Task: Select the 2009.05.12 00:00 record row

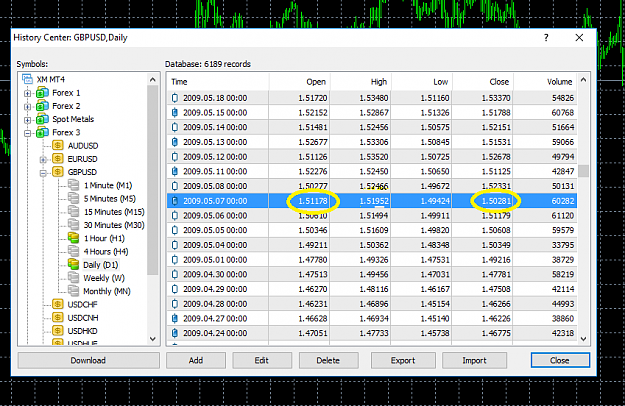Action: pos(372,157)
